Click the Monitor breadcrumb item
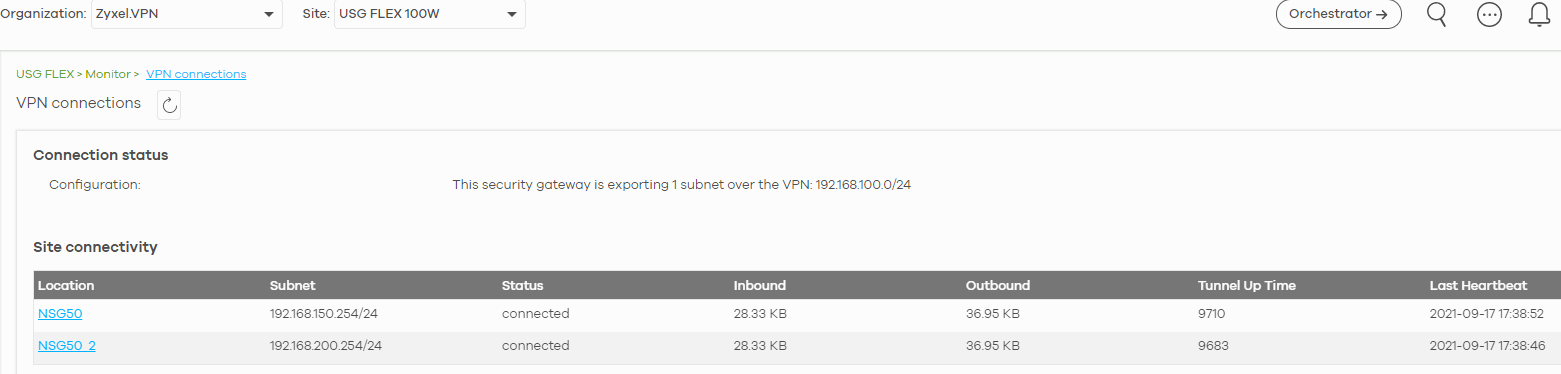Viewport: 1561px width, 374px height. [x=108, y=74]
